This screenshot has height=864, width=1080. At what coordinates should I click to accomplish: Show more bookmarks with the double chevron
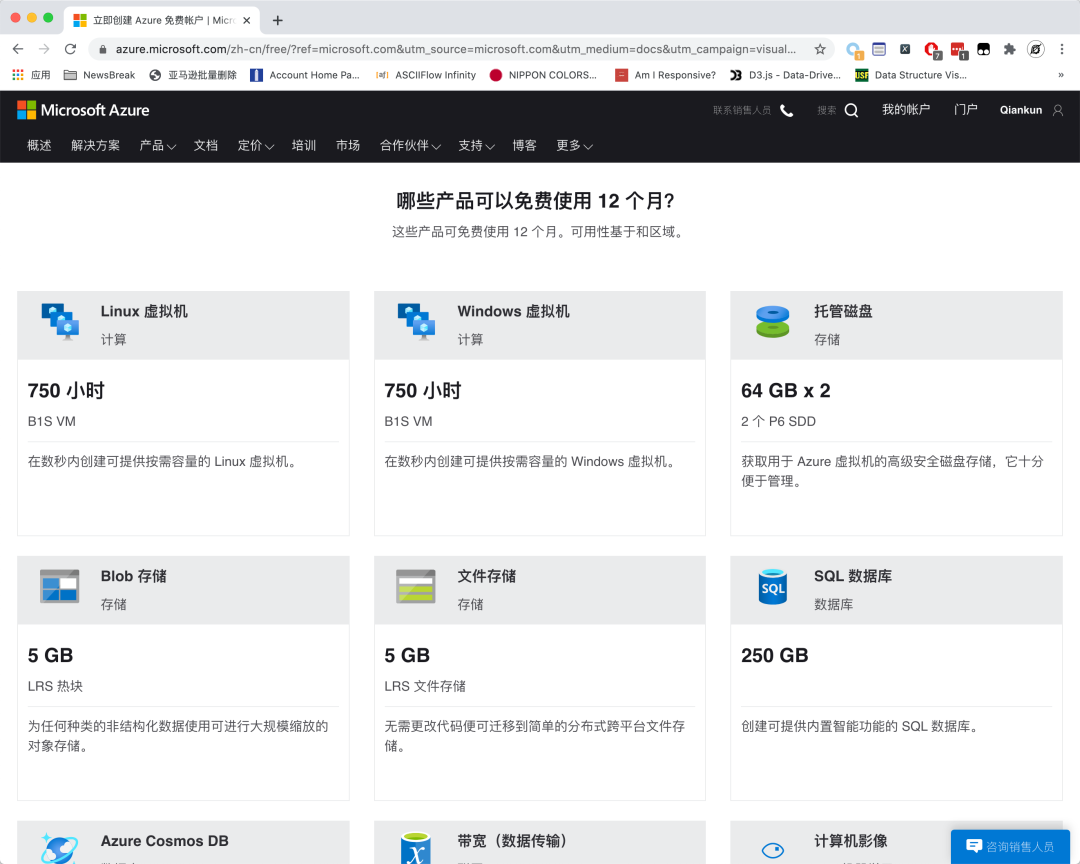click(1061, 74)
